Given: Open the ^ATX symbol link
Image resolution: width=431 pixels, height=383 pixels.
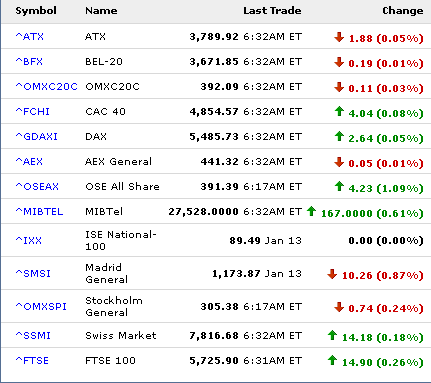Looking at the screenshot, I should click(x=30, y=36).
